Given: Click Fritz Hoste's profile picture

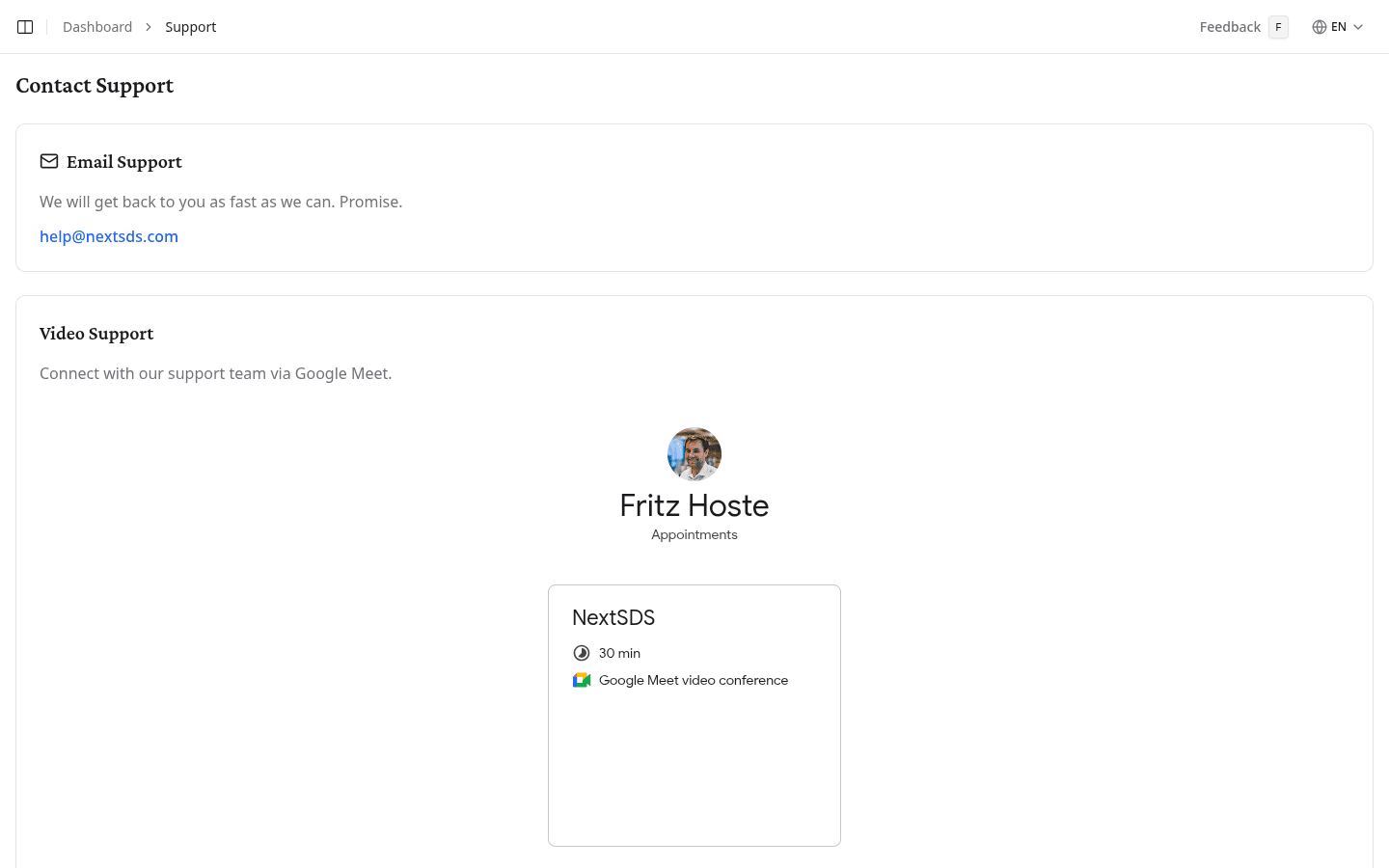Looking at the screenshot, I should [x=694, y=453].
